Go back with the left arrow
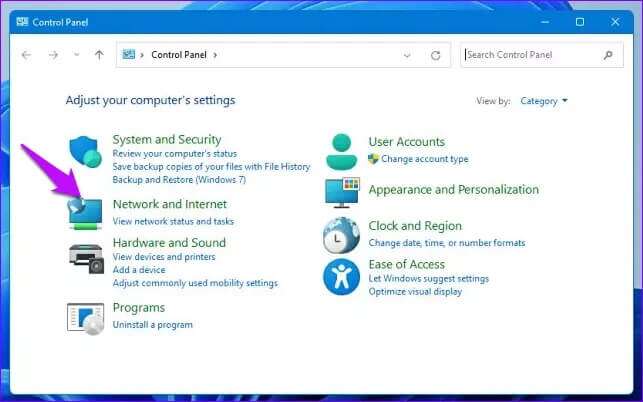The width and height of the screenshot is (643, 402). click(26, 55)
